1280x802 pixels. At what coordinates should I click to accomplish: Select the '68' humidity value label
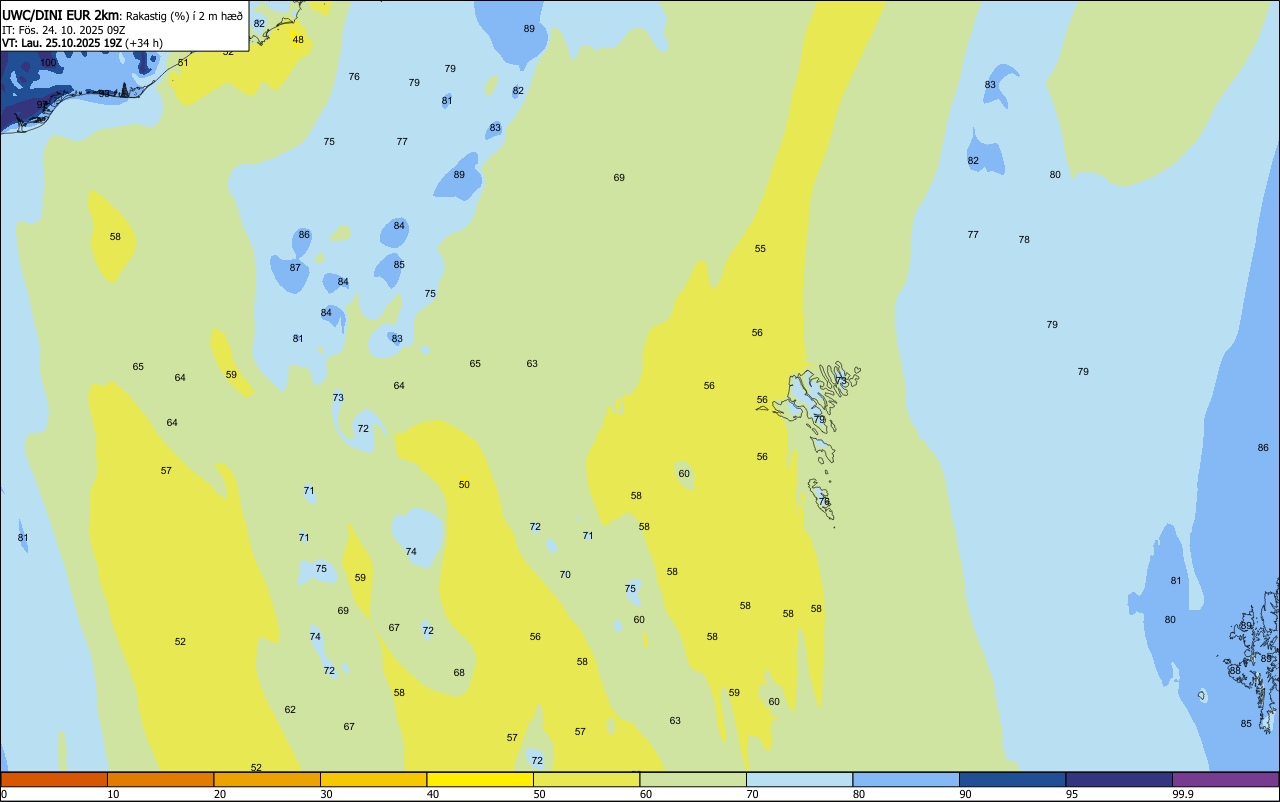coord(459,673)
